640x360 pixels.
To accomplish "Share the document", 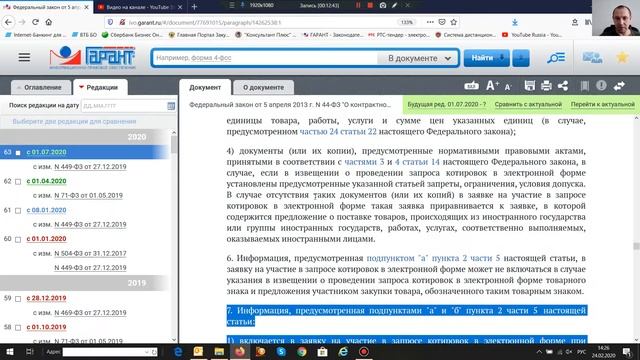I will point(563,86).
